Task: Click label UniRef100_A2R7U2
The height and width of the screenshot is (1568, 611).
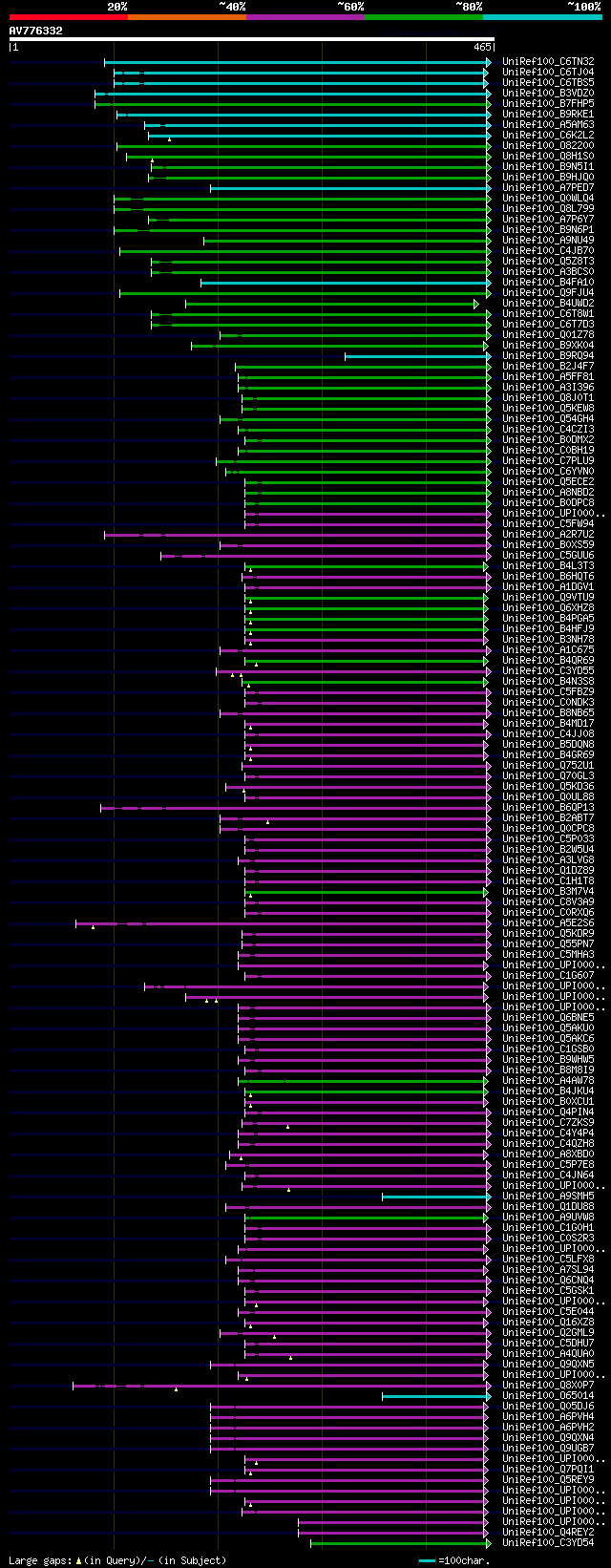Action: click(x=548, y=535)
